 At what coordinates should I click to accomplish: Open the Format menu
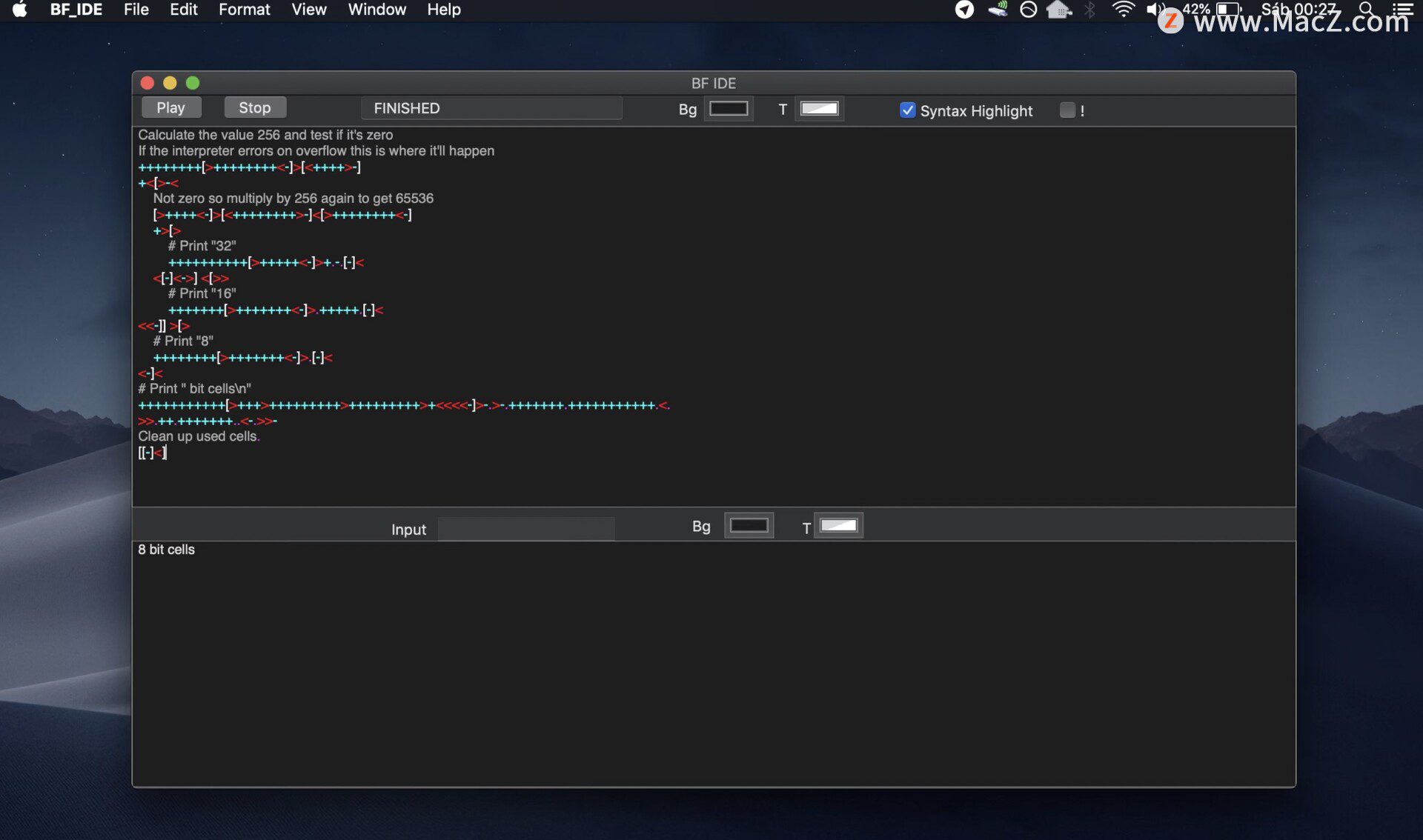(x=245, y=10)
